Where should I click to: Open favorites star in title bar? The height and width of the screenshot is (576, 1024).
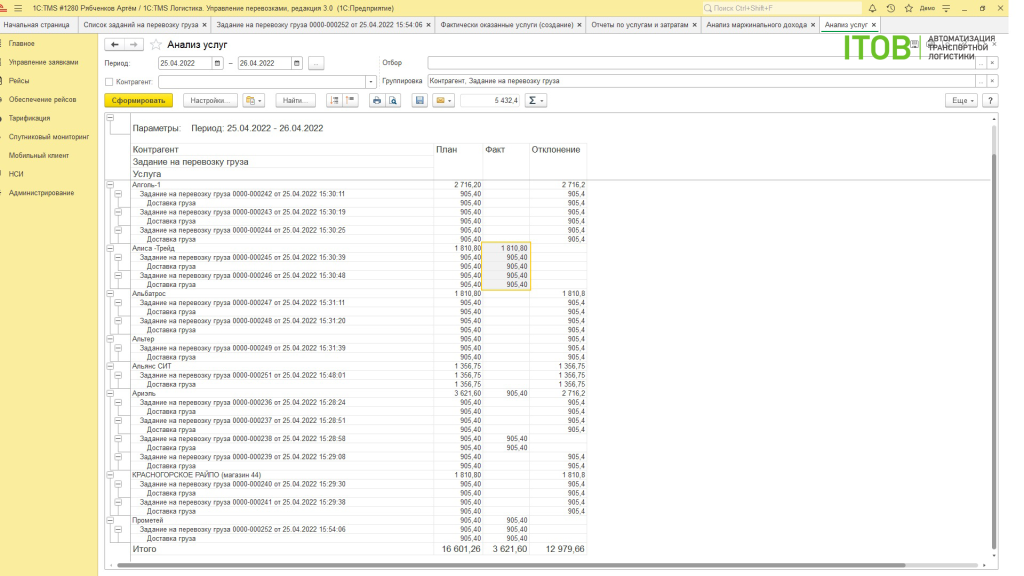(908, 8)
